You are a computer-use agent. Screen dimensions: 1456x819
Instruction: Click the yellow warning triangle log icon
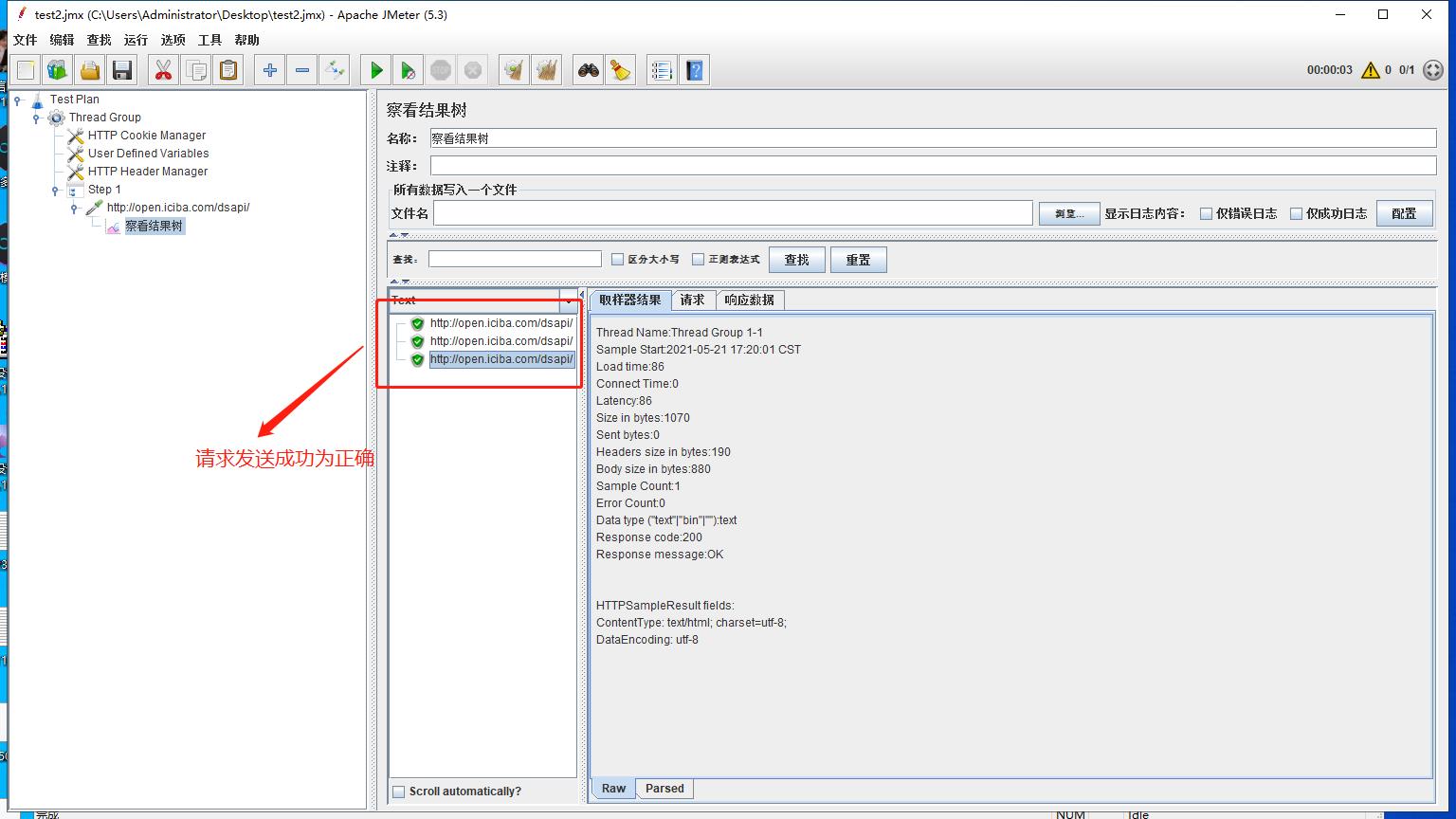pos(1370,70)
